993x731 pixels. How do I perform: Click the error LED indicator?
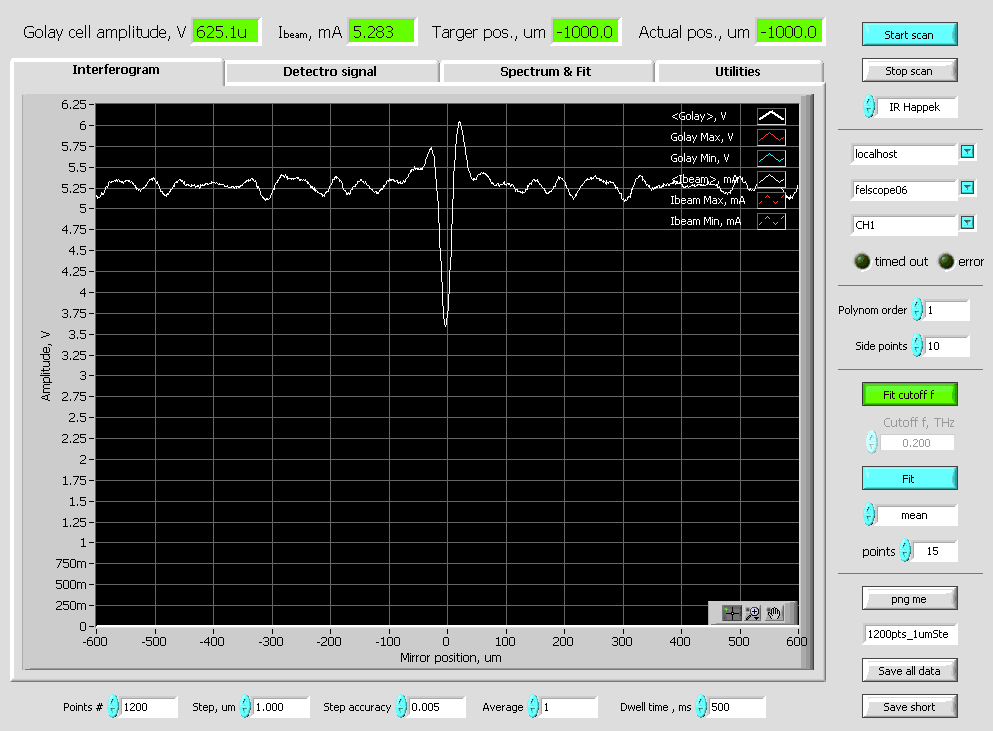click(946, 261)
